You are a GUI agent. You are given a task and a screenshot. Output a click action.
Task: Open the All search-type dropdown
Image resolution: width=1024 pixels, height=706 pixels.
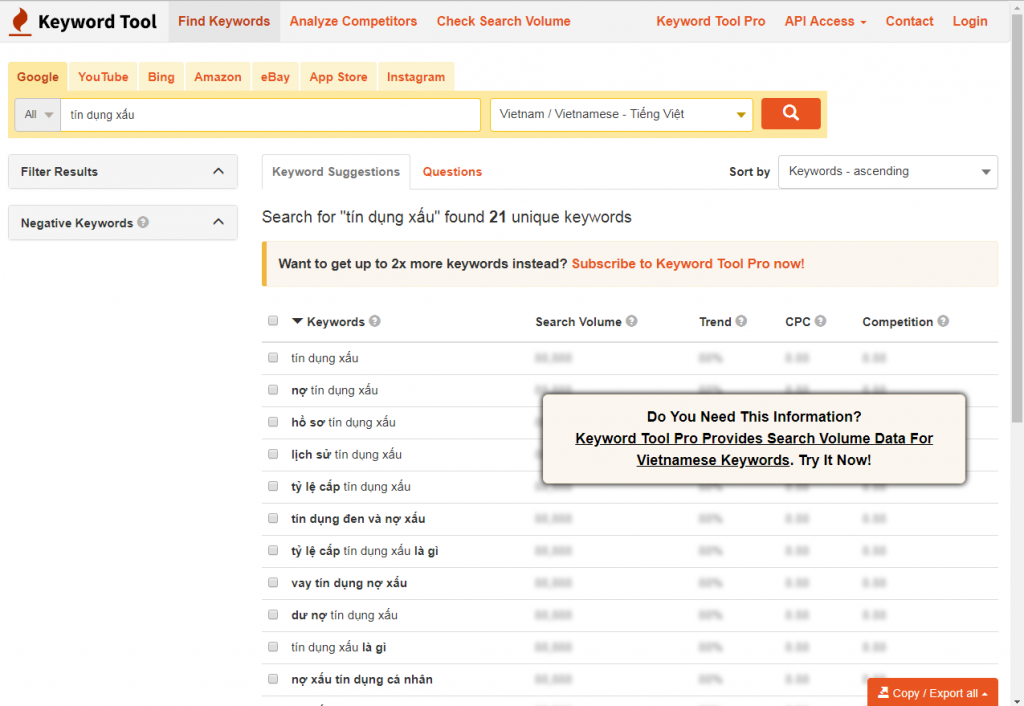click(38, 114)
